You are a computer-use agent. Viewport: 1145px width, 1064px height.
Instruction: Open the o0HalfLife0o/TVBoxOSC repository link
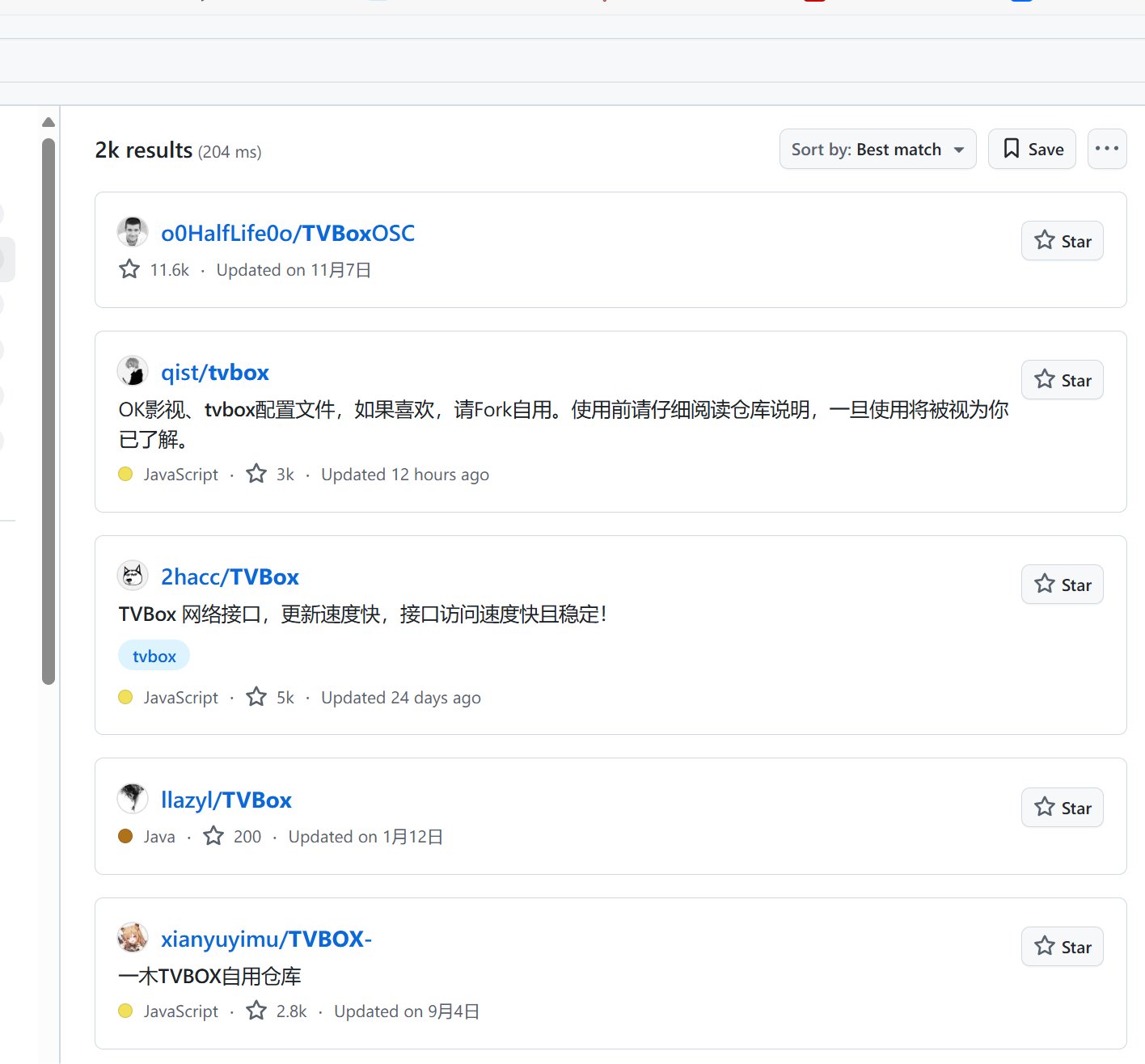pos(288,233)
